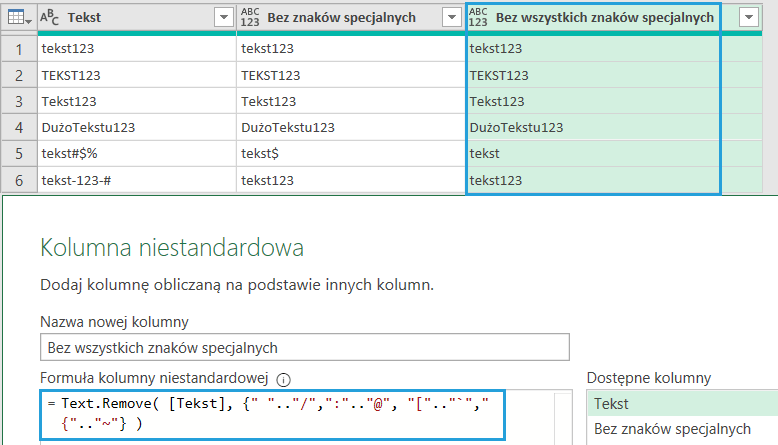Image resolution: width=778 pixels, height=445 pixels.
Task: Select the tekst$ cell in row 5
Action: 350,154
